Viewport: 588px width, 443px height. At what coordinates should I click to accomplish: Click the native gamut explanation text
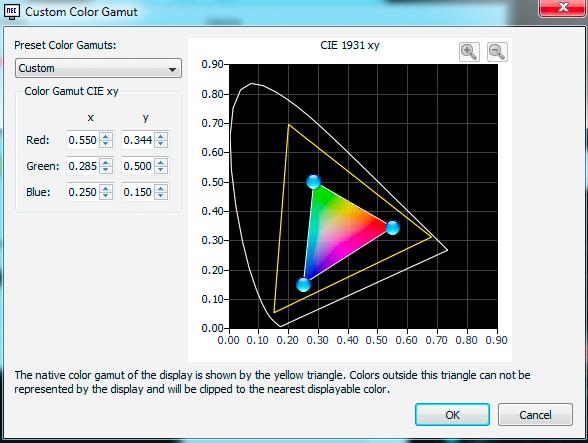pos(272,382)
